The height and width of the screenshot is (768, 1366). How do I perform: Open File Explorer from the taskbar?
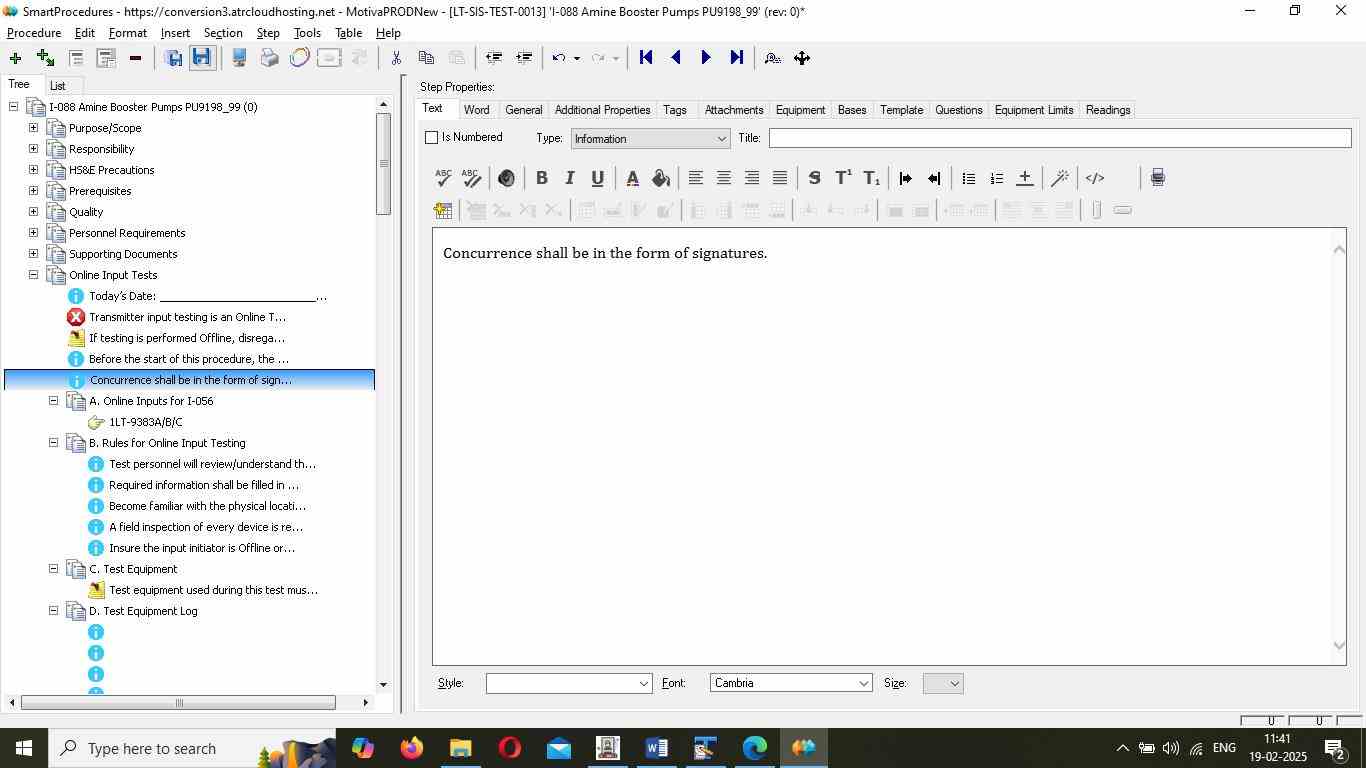pyautogui.click(x=460, y=748)
